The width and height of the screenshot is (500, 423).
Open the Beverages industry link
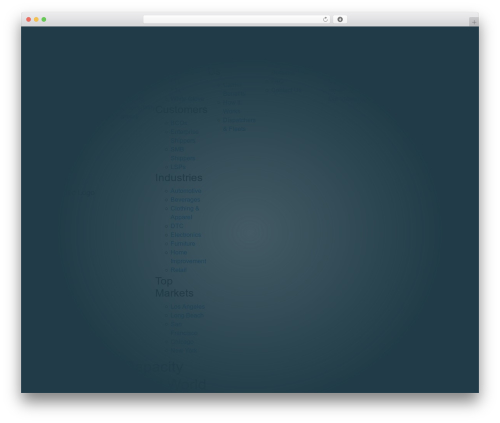tap(185, 200)
